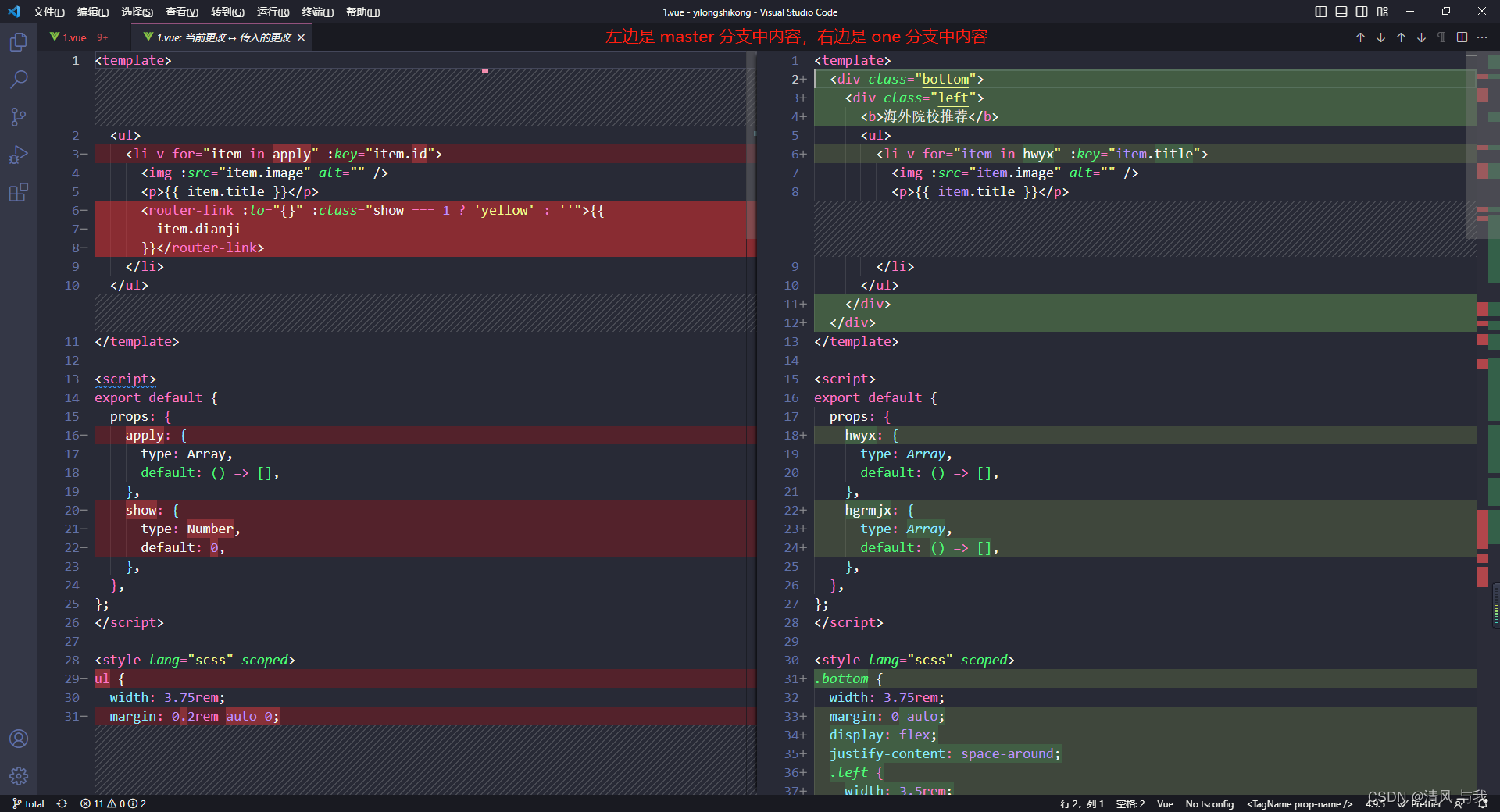Open the Search view in activity bar

[x=19, y=79]
